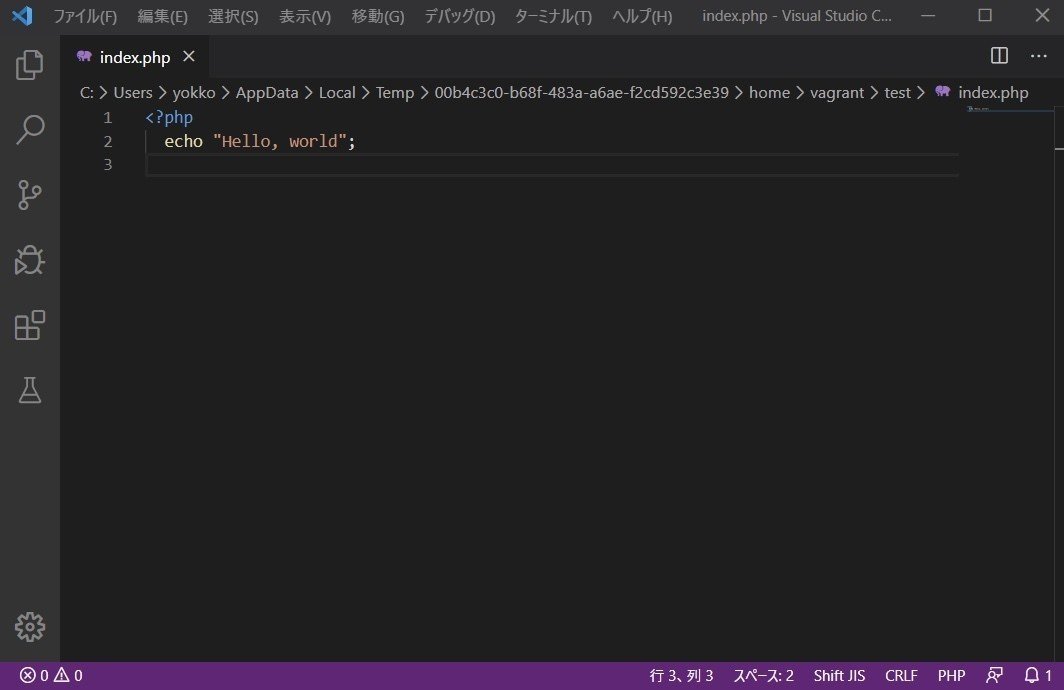The height and width of the screenshot is (690, 1064).
Task: Open the Search view in activity bar
Action: pyautogui.click(x=29, y=130)
